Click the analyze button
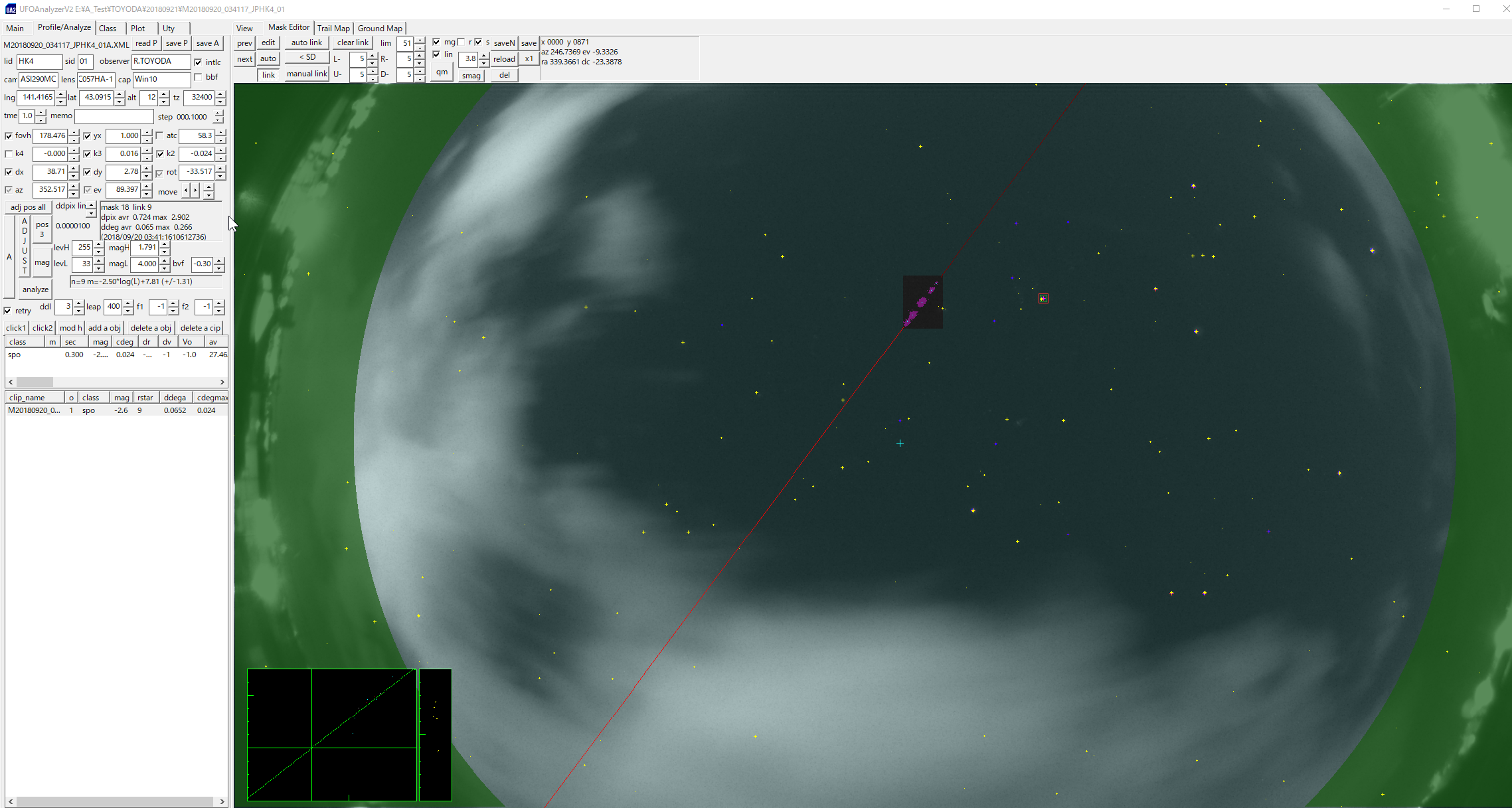The width and height of the screenshot is (1512, 808). pos(35,289)
